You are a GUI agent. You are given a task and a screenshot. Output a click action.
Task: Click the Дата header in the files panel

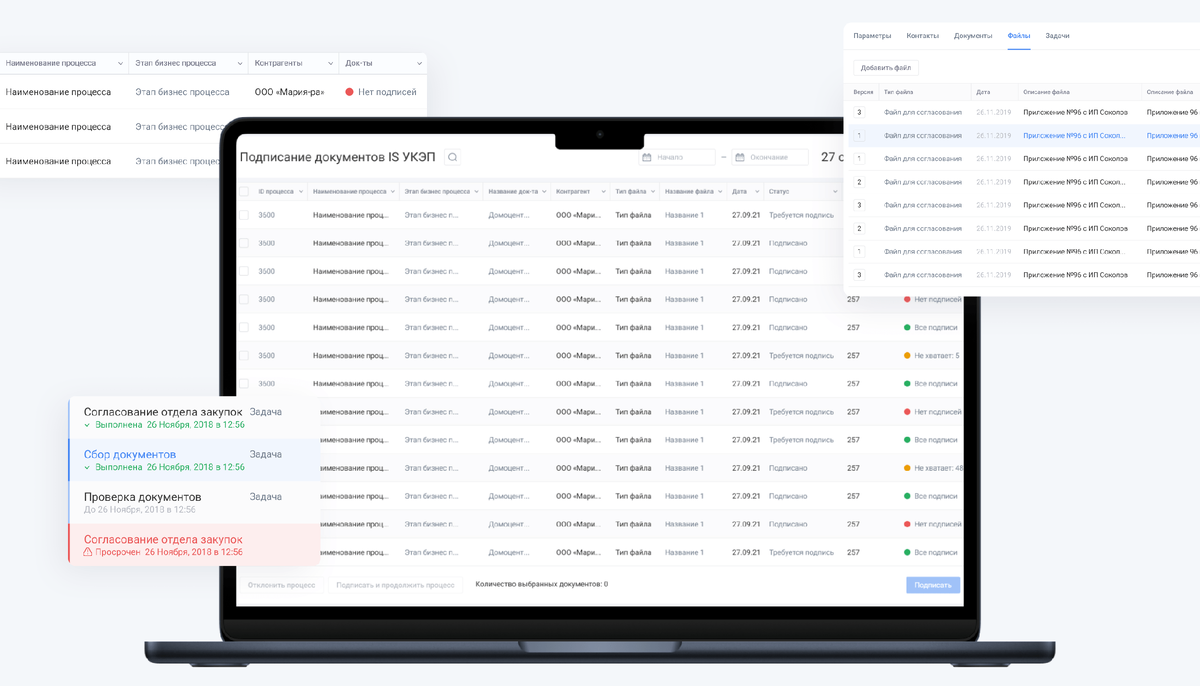[x=983, y=92]
